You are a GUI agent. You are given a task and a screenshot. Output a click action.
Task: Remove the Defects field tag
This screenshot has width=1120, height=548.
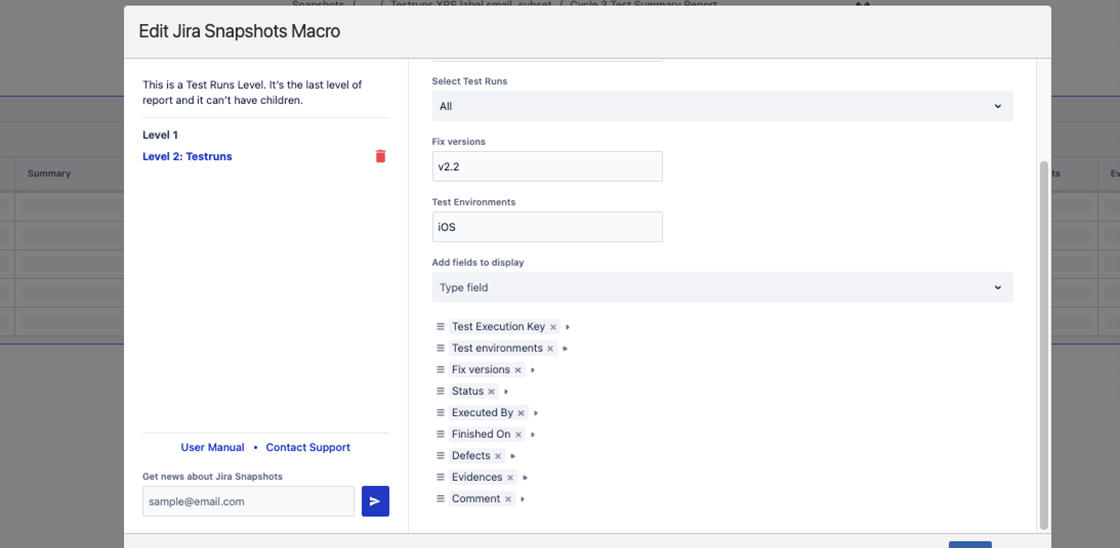[x=498, y=456]
